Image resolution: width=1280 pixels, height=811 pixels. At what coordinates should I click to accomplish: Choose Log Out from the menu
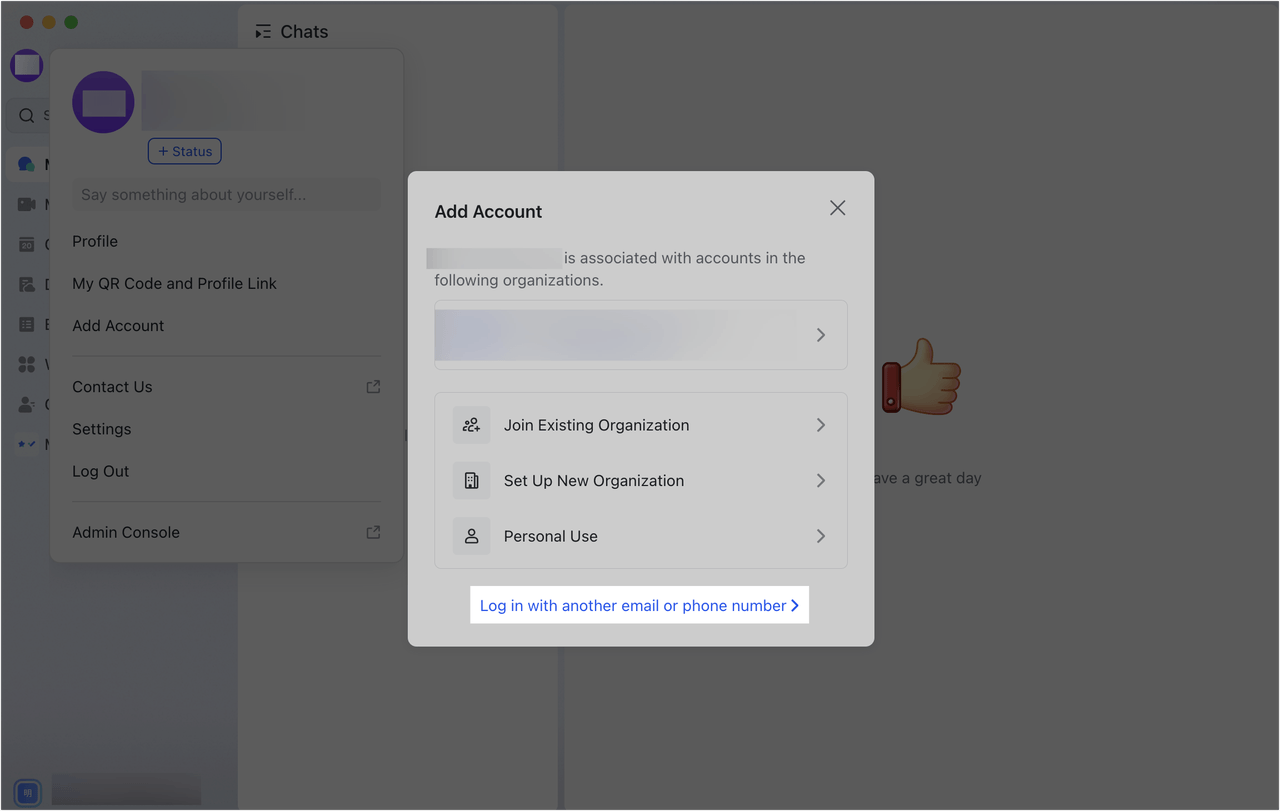(100, 470)
